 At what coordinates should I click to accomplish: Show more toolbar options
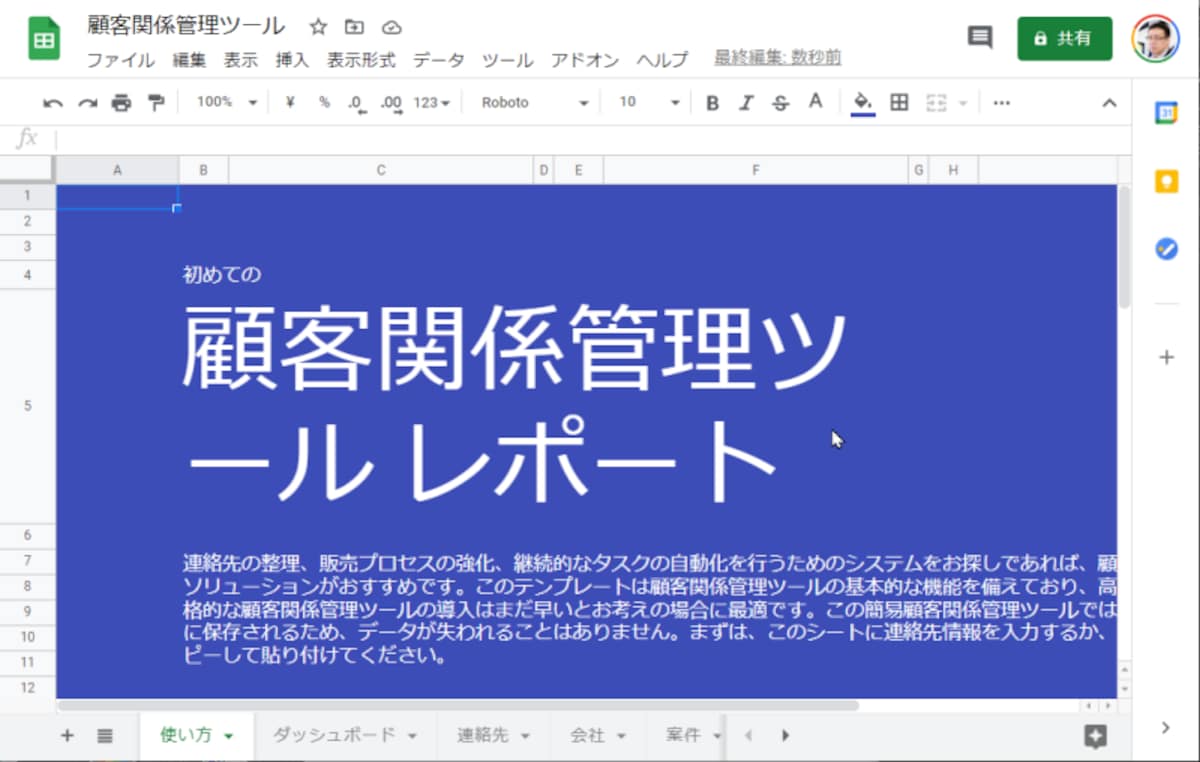[x=1001, y=102]
